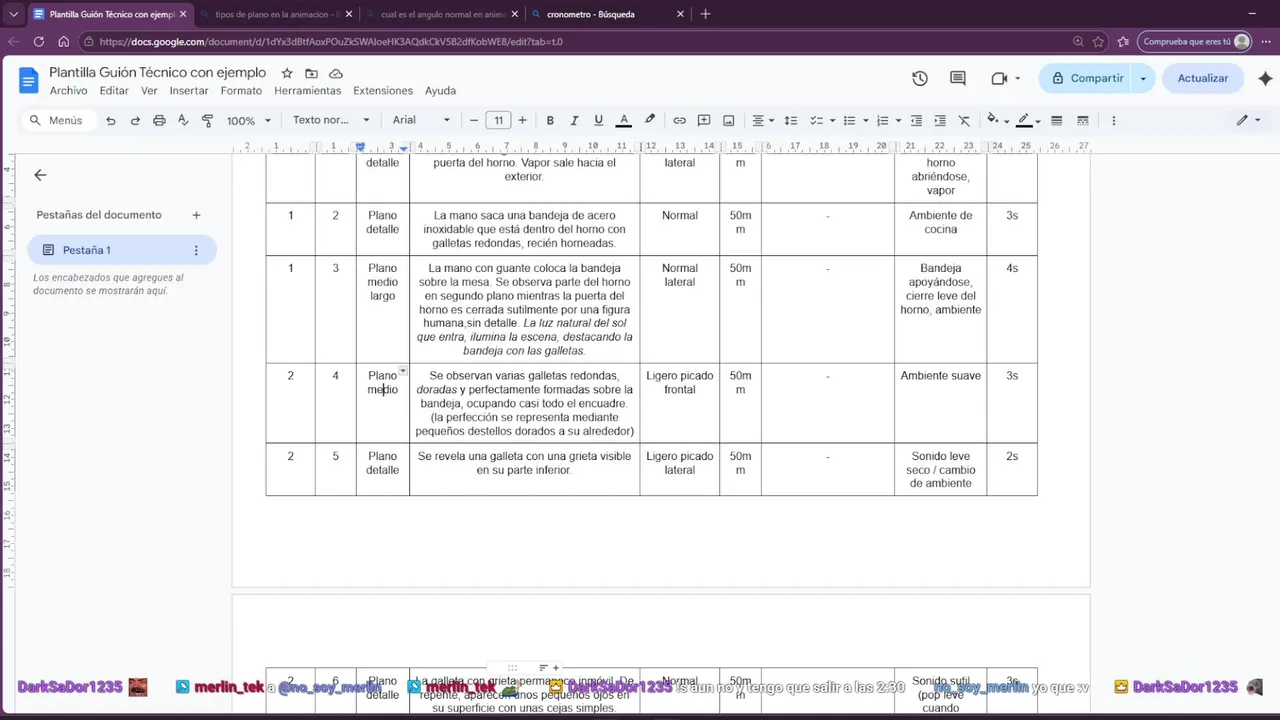The image size is (1280, 720).
Task: Open the Editar menu
Action: click(x=114, y=91)
